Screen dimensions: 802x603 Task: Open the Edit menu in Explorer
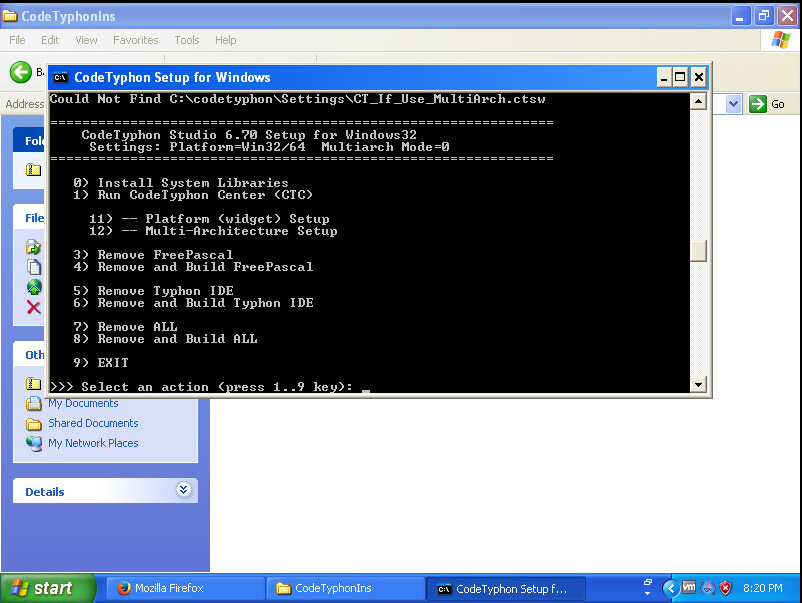pyautogui.click(x=50, y=40)
